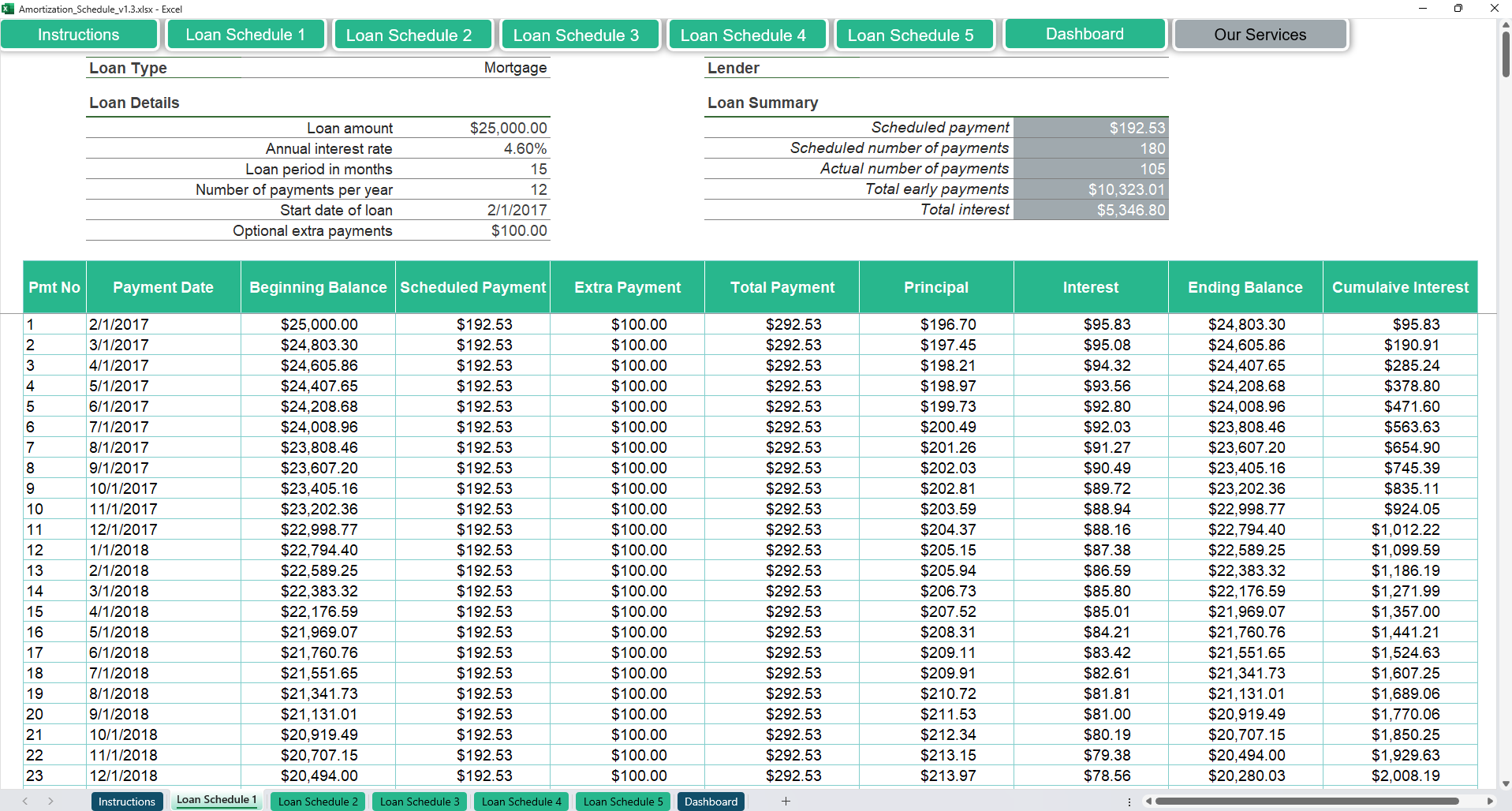The height and width of the screenshot is (811, 1512).
Task: Click the Our Services button
Action: [x=1260, y=35]
